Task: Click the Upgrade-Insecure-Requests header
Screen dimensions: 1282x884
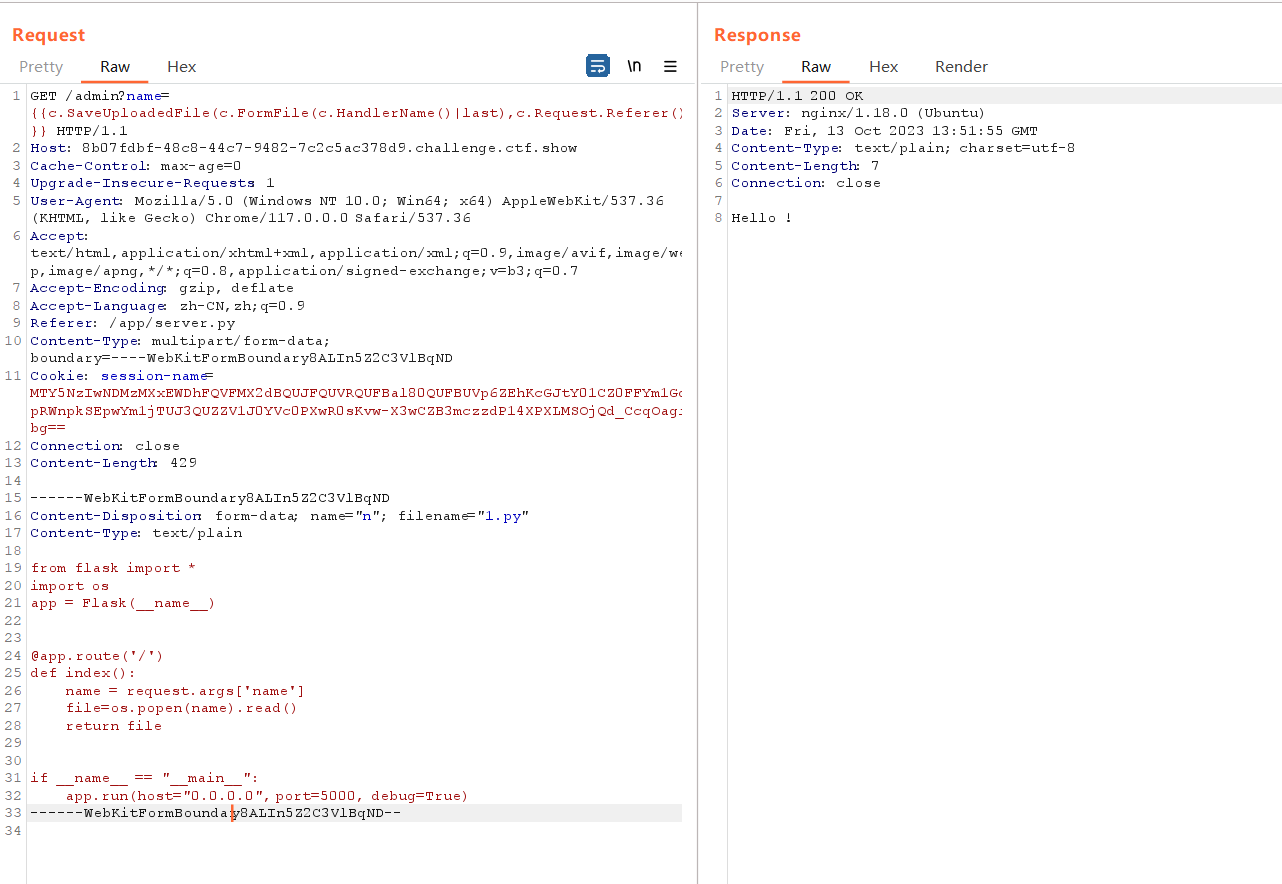Action: [152, 183]
